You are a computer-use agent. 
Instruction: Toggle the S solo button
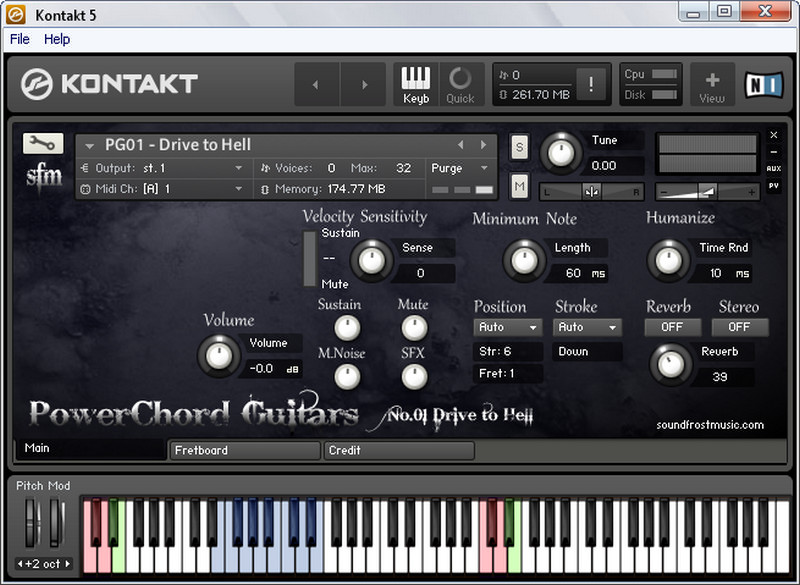tap(519, 146)
